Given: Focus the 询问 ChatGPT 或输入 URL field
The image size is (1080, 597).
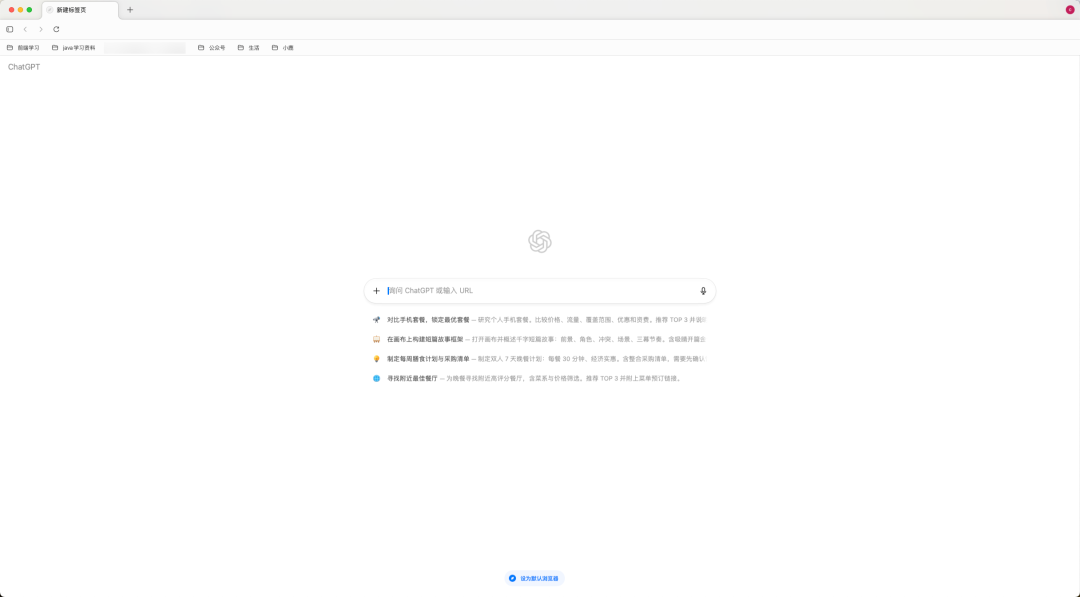Looking at the screenshot, I should click(540, 291).
